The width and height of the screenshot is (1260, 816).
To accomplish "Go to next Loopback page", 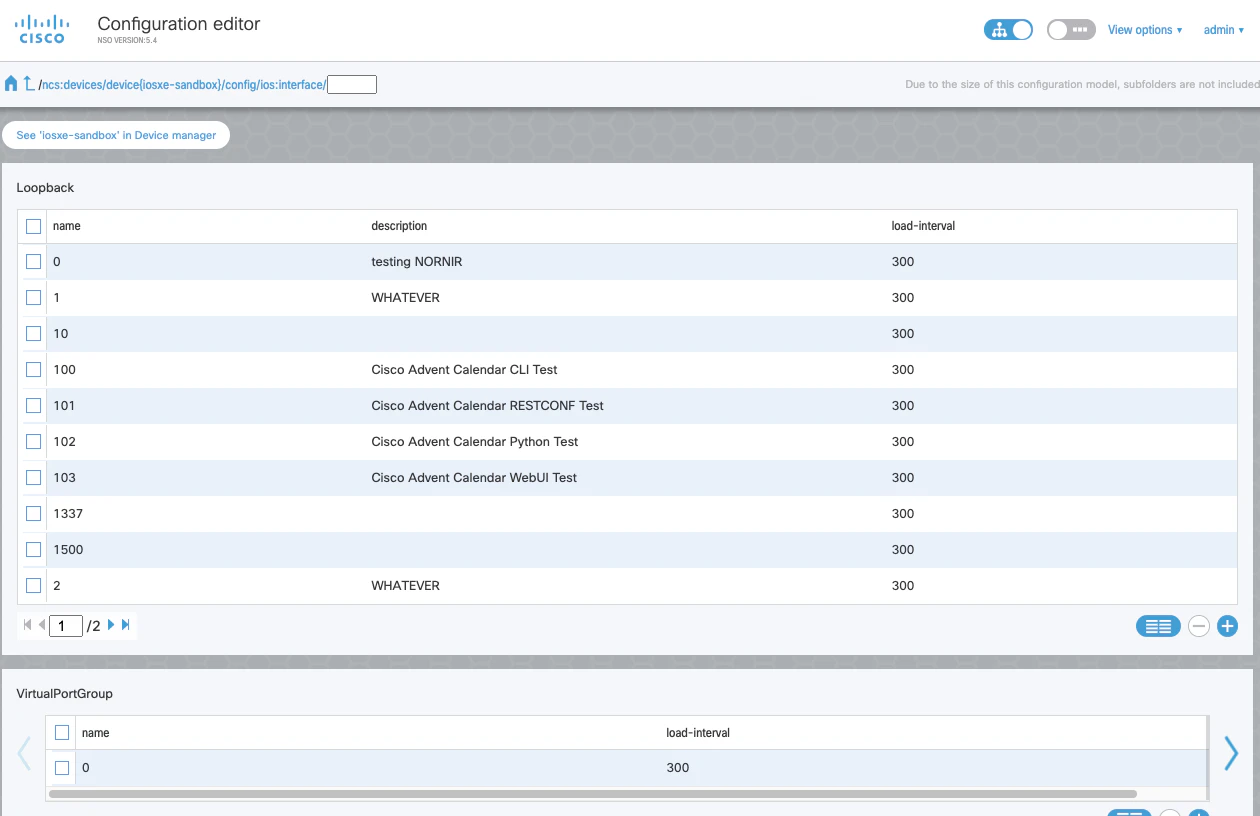I will click(x=111, y=625).
